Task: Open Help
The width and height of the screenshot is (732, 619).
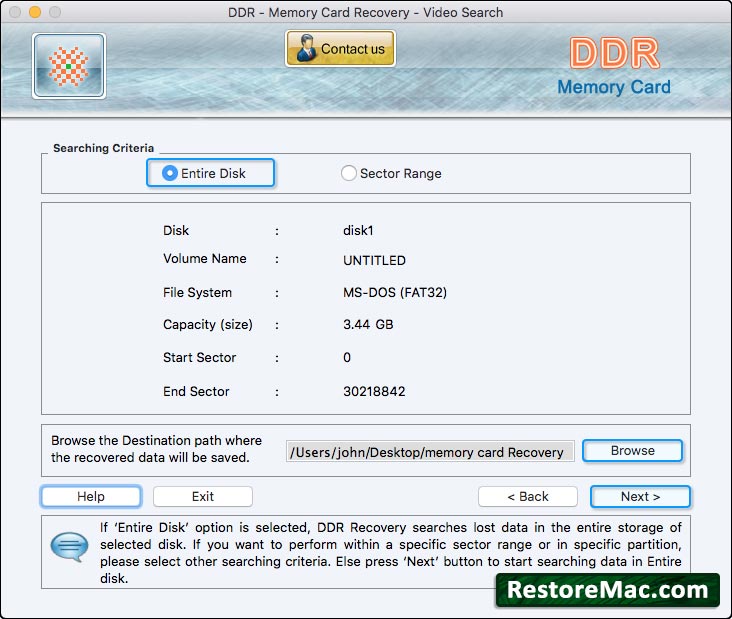Action: (x=91, y=496)
